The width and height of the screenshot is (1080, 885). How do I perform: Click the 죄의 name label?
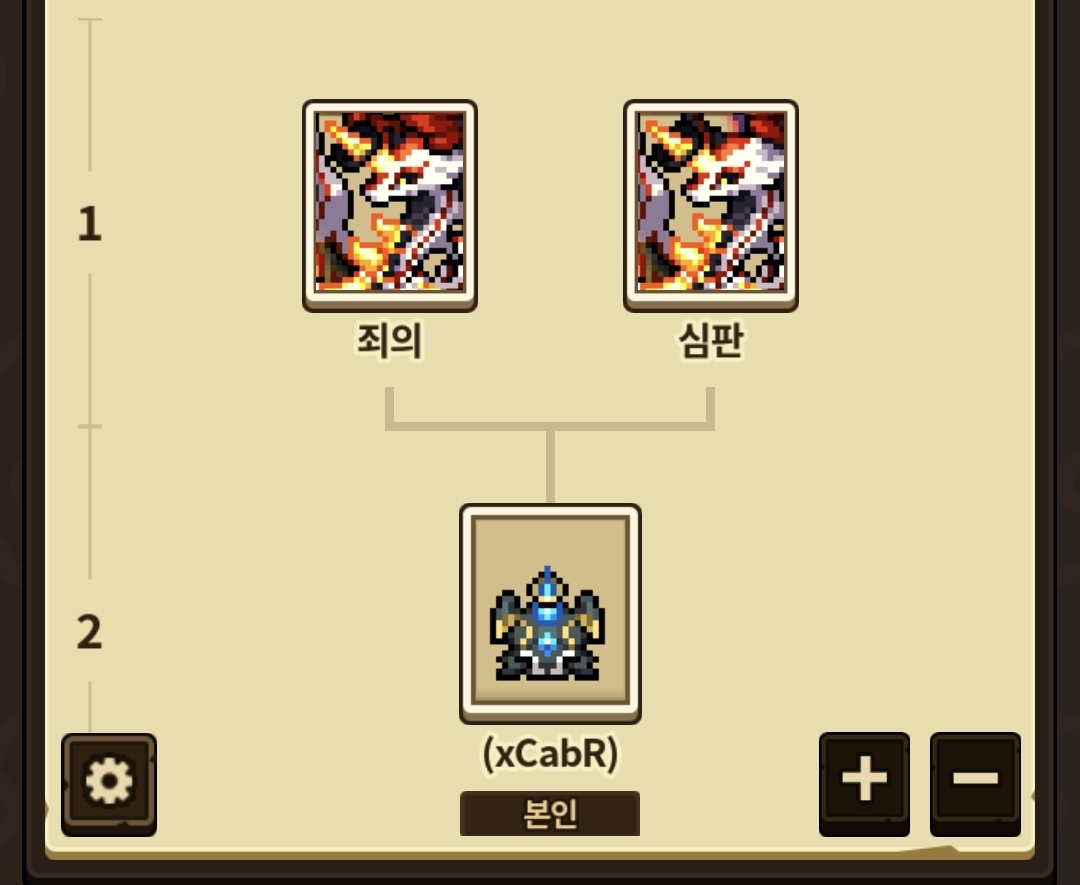pyautogui.click(x=389, y=340)
